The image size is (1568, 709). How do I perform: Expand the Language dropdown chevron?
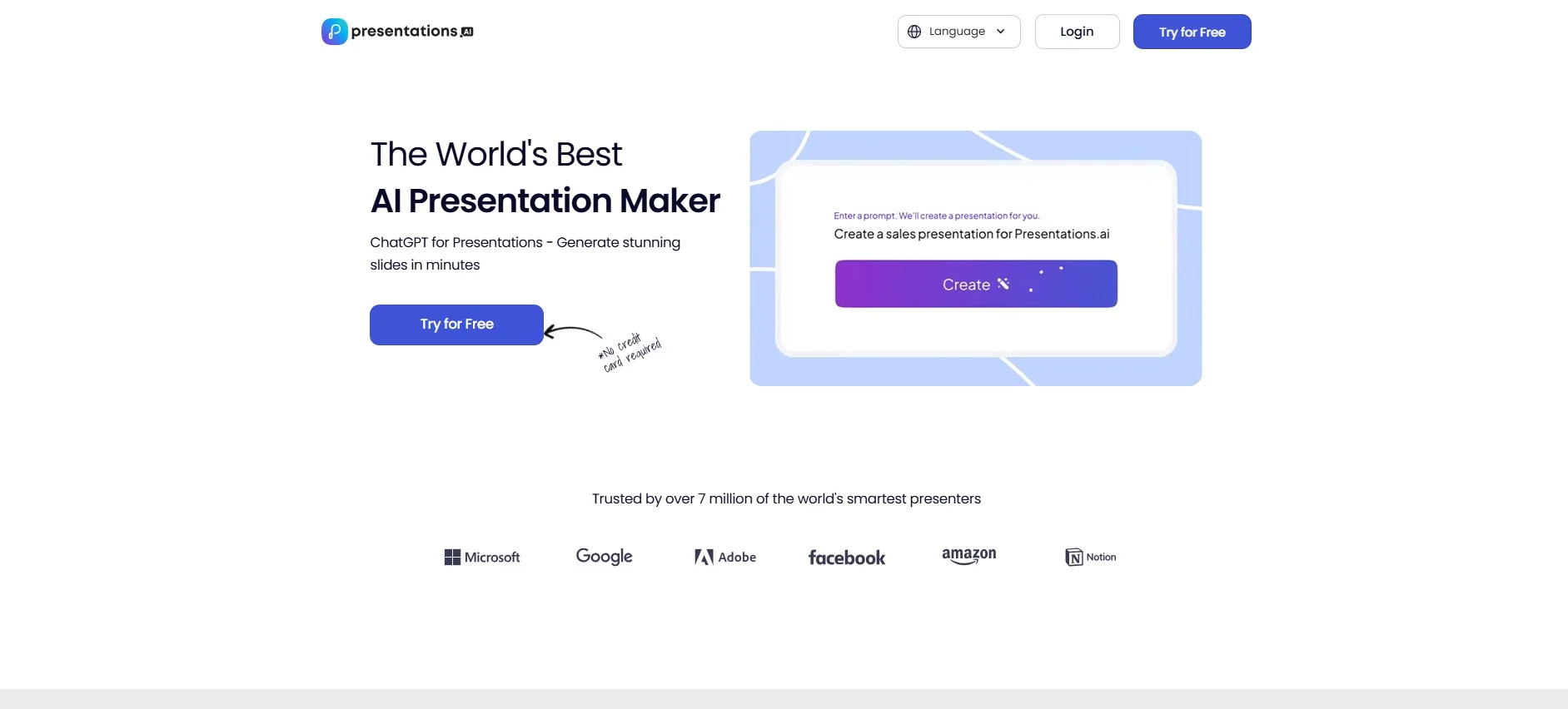click(1001, 32)
